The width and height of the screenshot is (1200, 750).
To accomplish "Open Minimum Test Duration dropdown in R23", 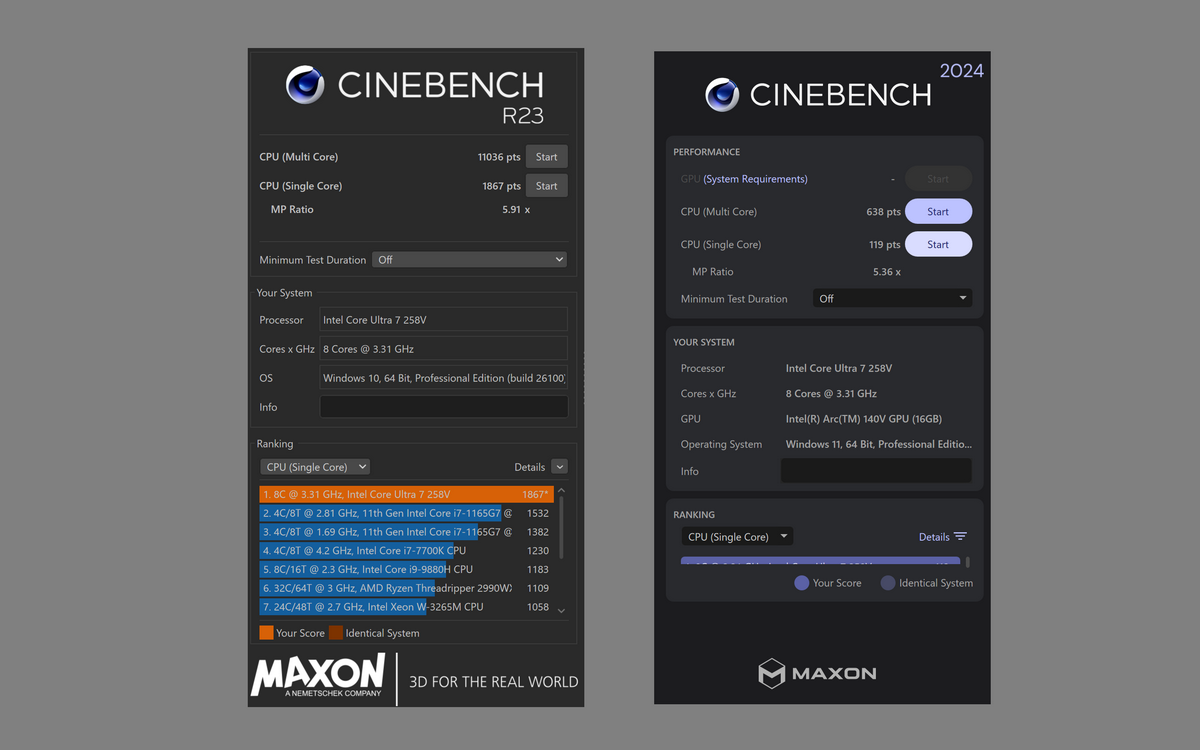I will (x=469, y=260).
